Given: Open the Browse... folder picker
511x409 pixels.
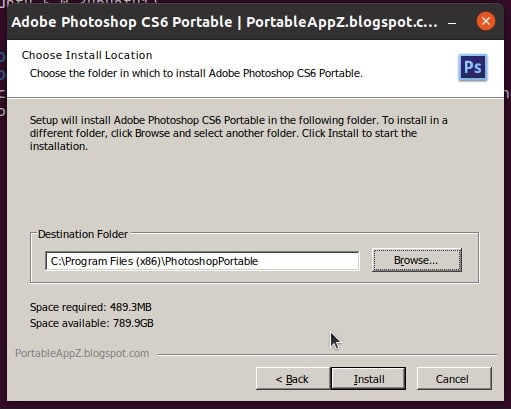Looking at the screenshot, I should tap(417, 260).
